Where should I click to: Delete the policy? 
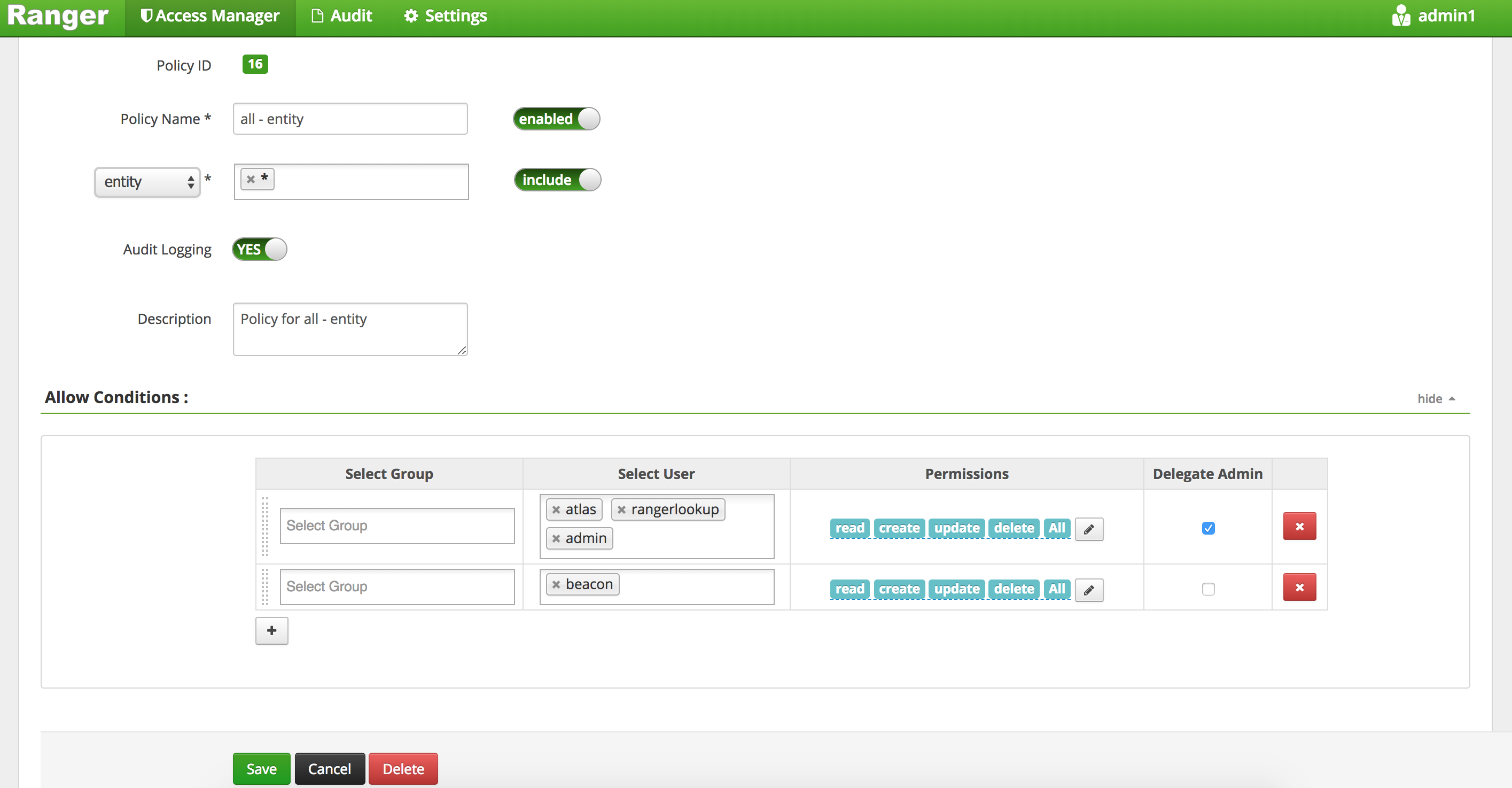tap(403, 769)
